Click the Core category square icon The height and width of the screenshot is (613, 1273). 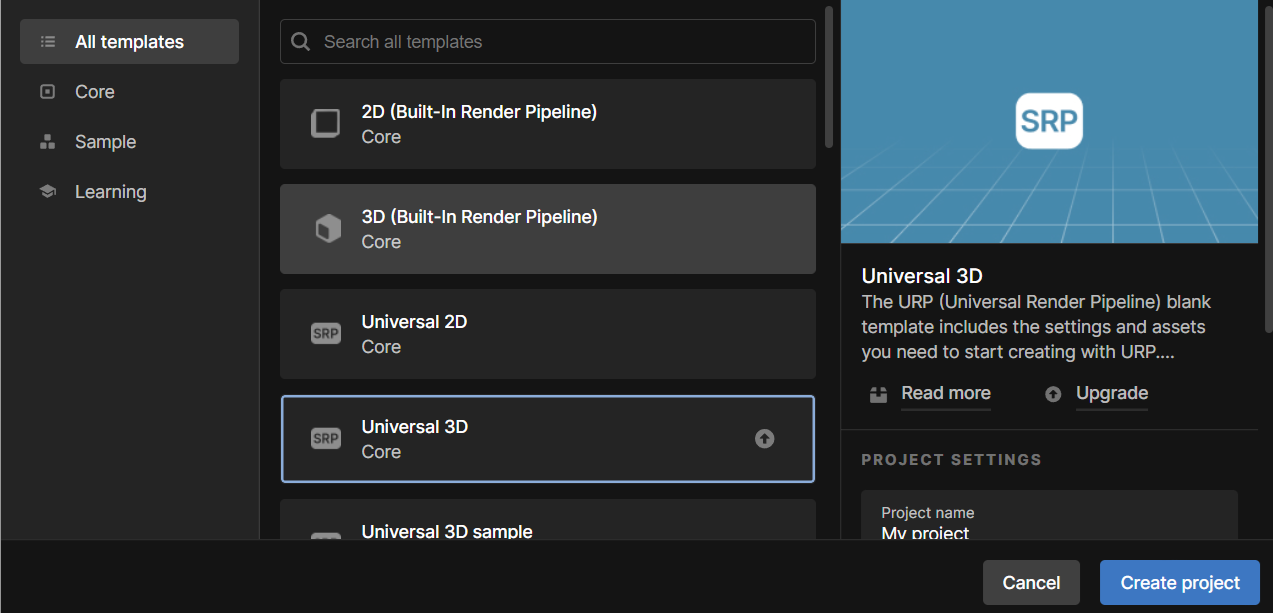coord(47,92)
